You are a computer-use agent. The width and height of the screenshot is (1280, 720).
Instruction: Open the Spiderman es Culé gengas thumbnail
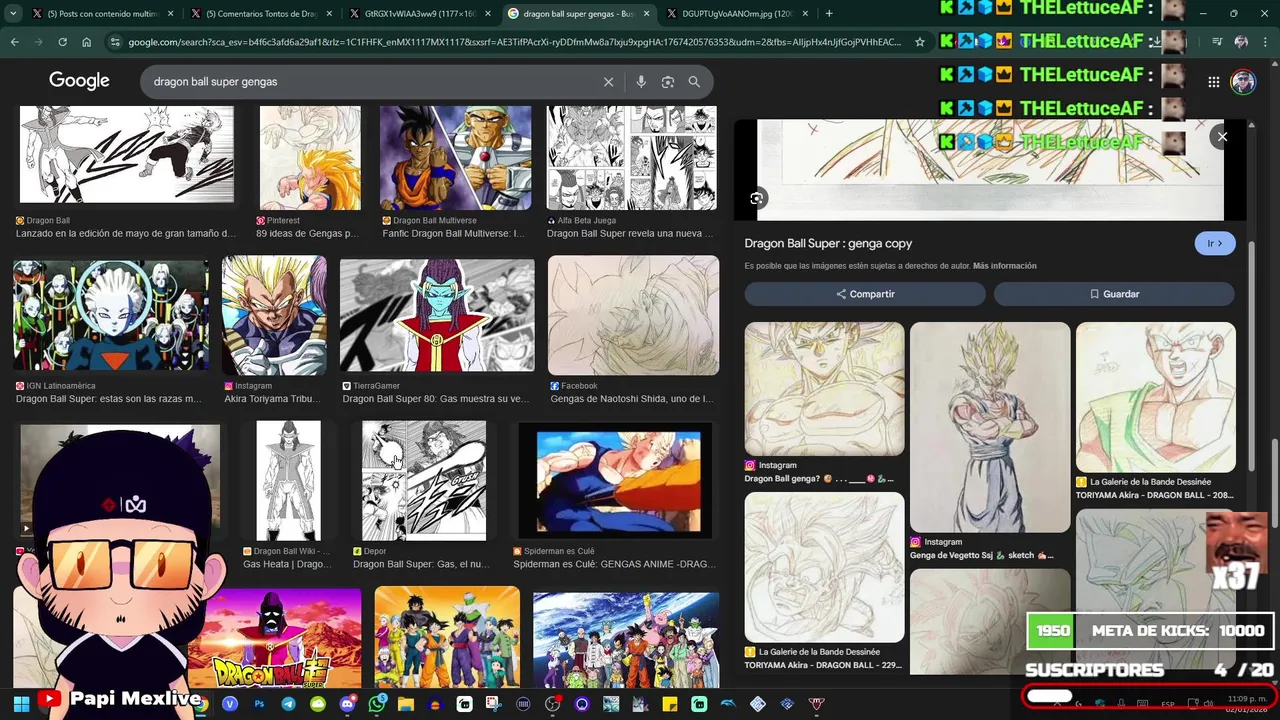point(615,481)
